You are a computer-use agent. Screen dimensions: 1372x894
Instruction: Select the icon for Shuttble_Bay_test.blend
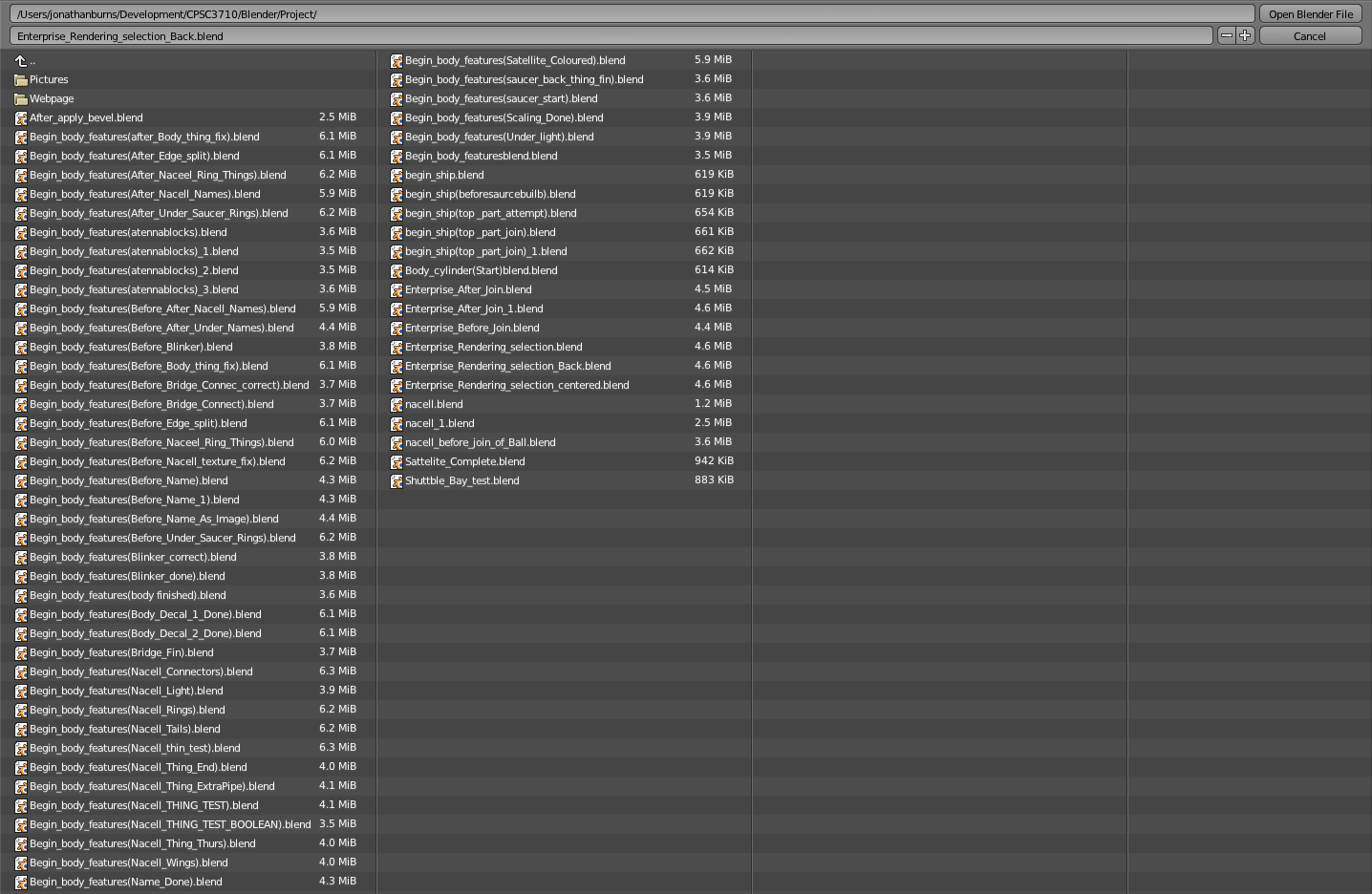point(396,480)
